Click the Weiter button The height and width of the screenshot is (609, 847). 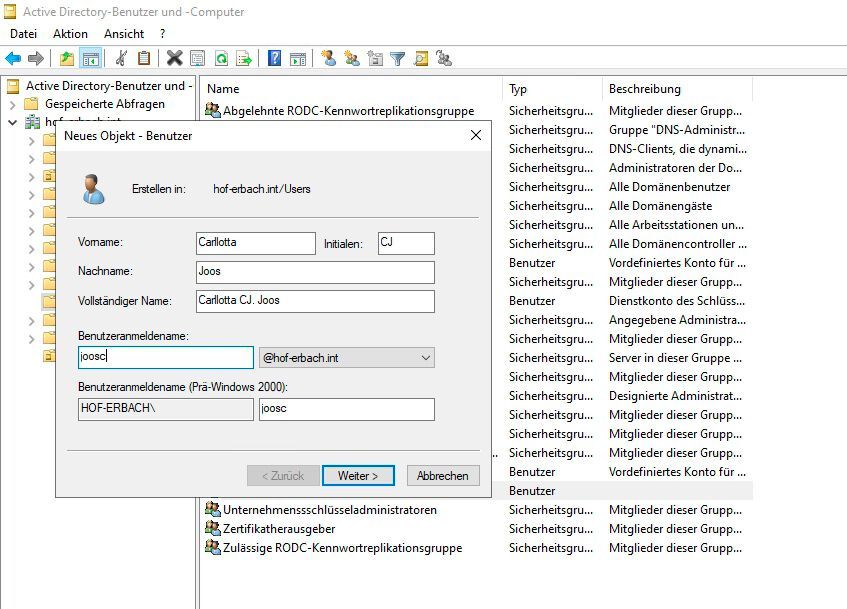coord(358,475)
